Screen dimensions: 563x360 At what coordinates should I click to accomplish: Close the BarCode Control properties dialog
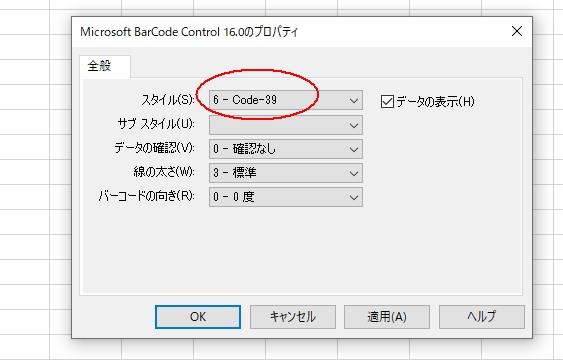(x=517, y=31)
